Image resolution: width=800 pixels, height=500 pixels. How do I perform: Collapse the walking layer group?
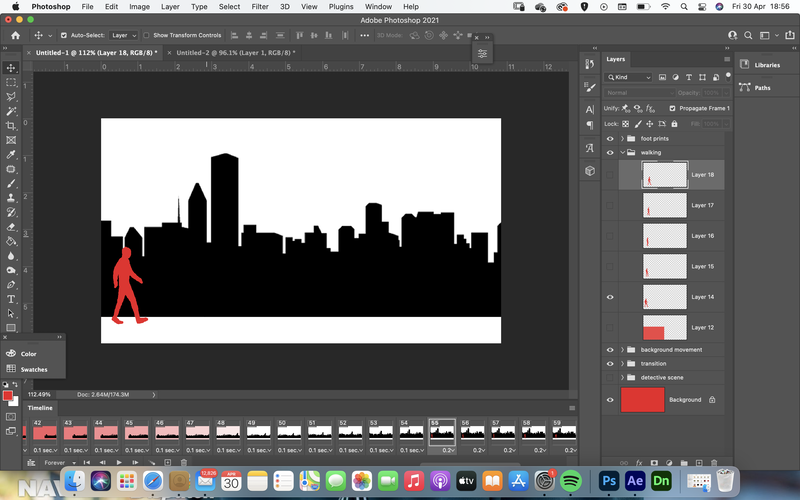click(622, 152)
